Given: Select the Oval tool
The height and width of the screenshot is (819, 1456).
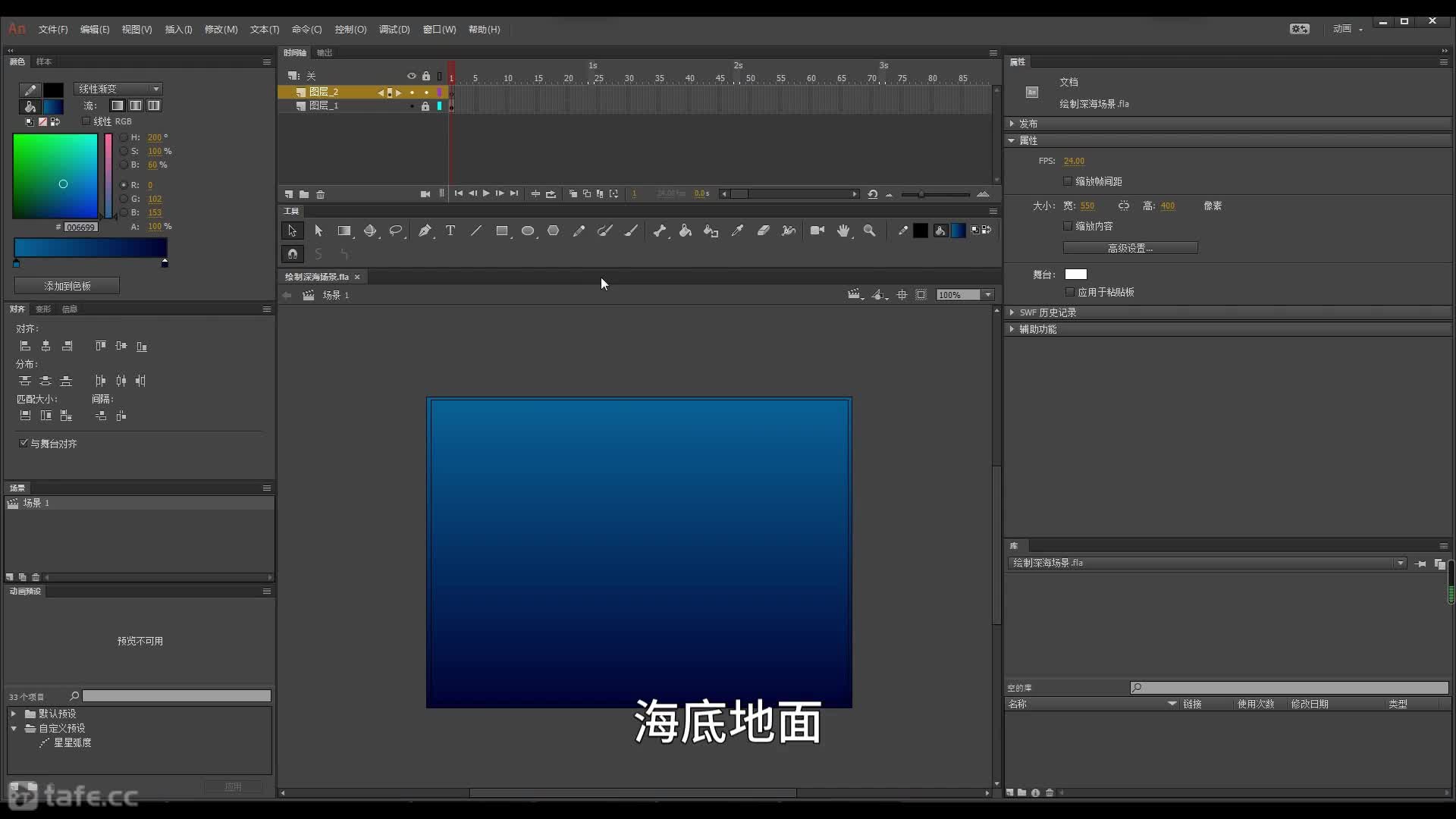Looking at the screenshot, I should pos(528,231).
